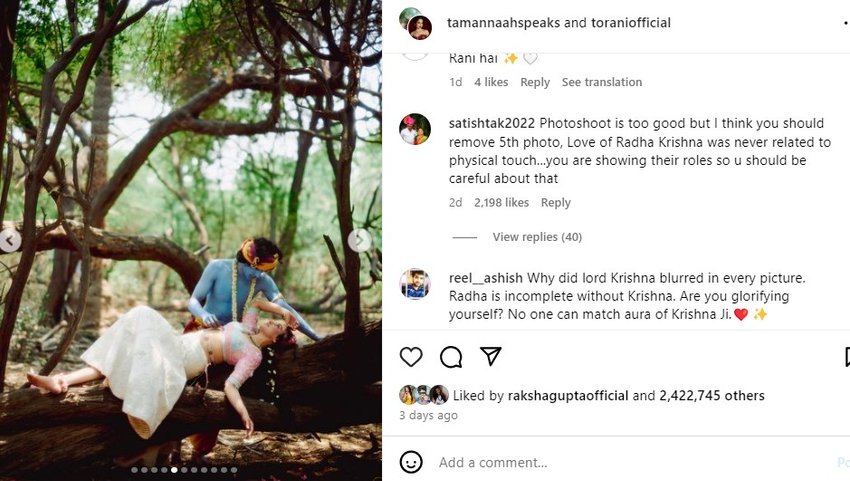Viewport: 850px width, 481px height.
Task: Share the post via paper plane icon
Action: (x=490, y=357)
